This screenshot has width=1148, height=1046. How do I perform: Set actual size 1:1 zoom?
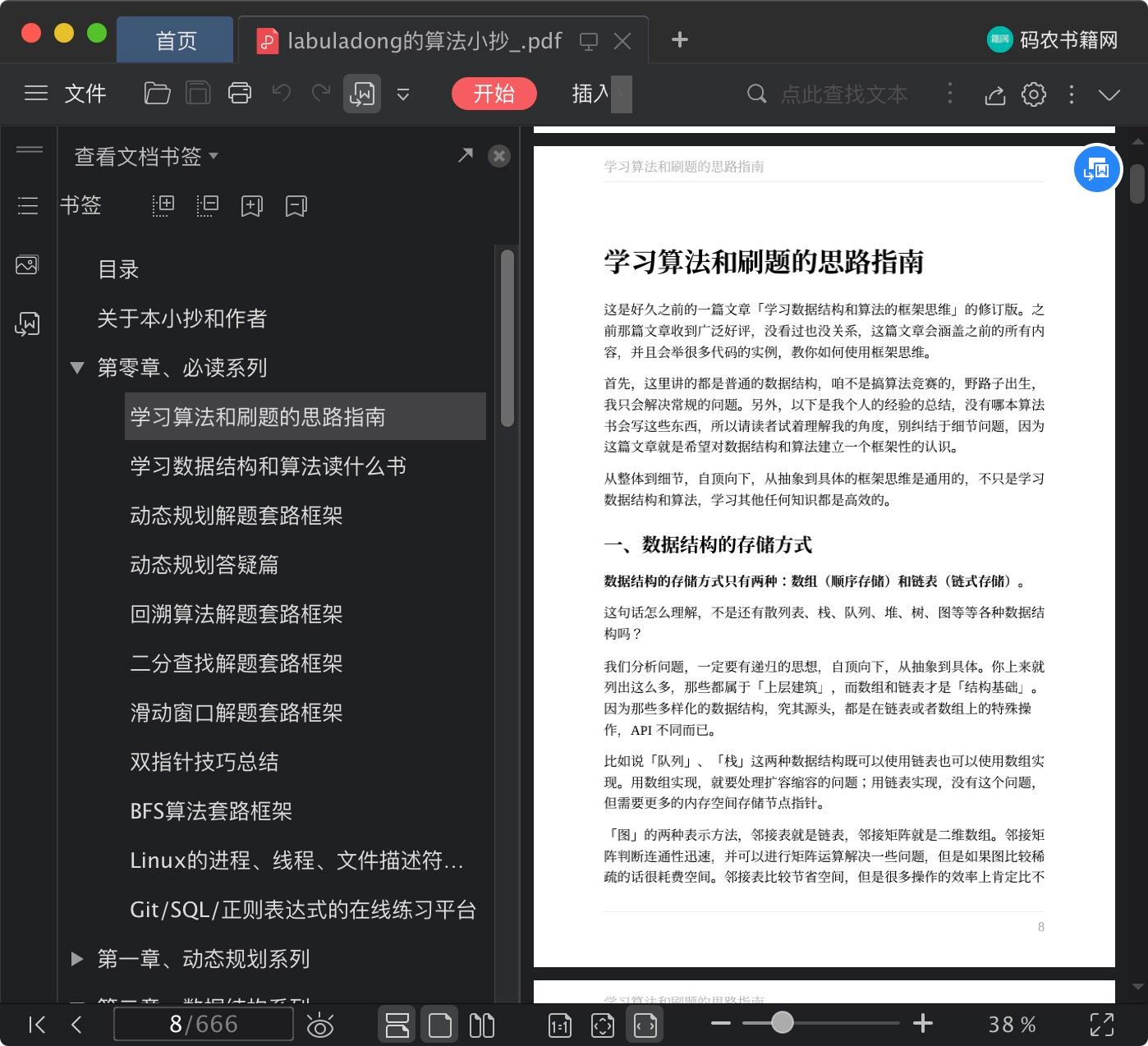pyautogui.click(x=559, y=1025)
